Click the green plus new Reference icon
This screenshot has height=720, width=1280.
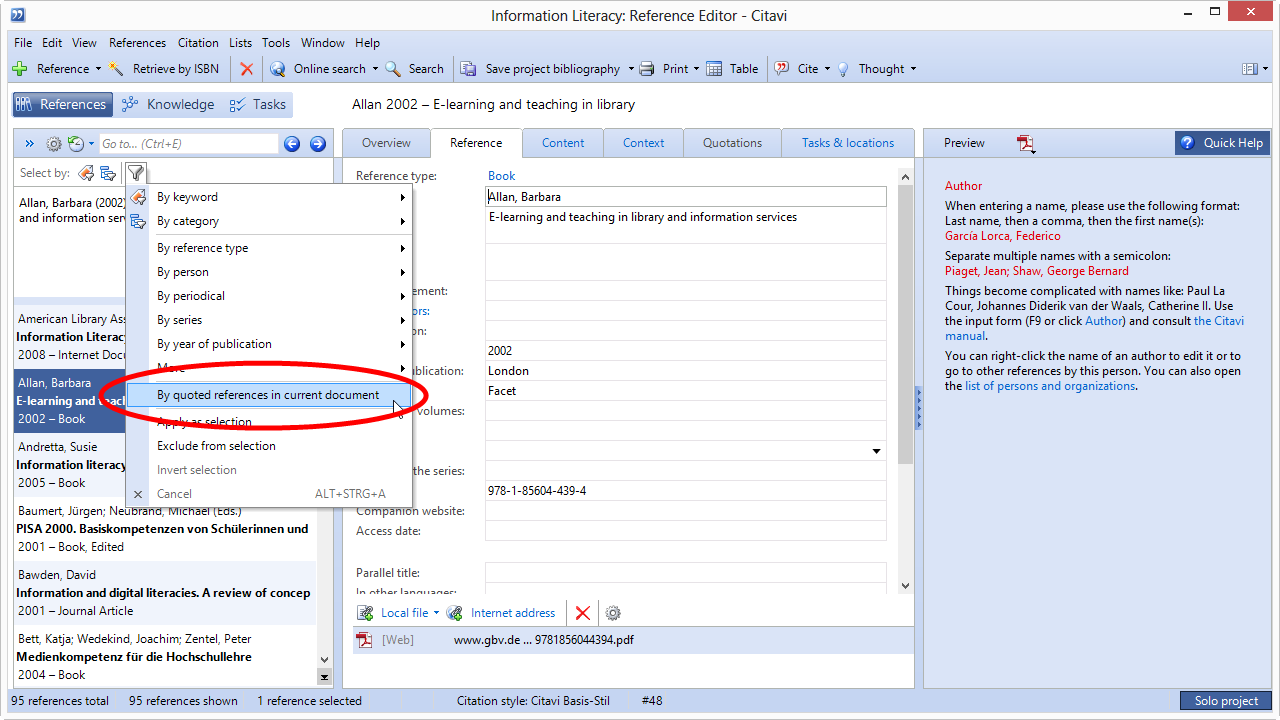(x=19, y=69)
